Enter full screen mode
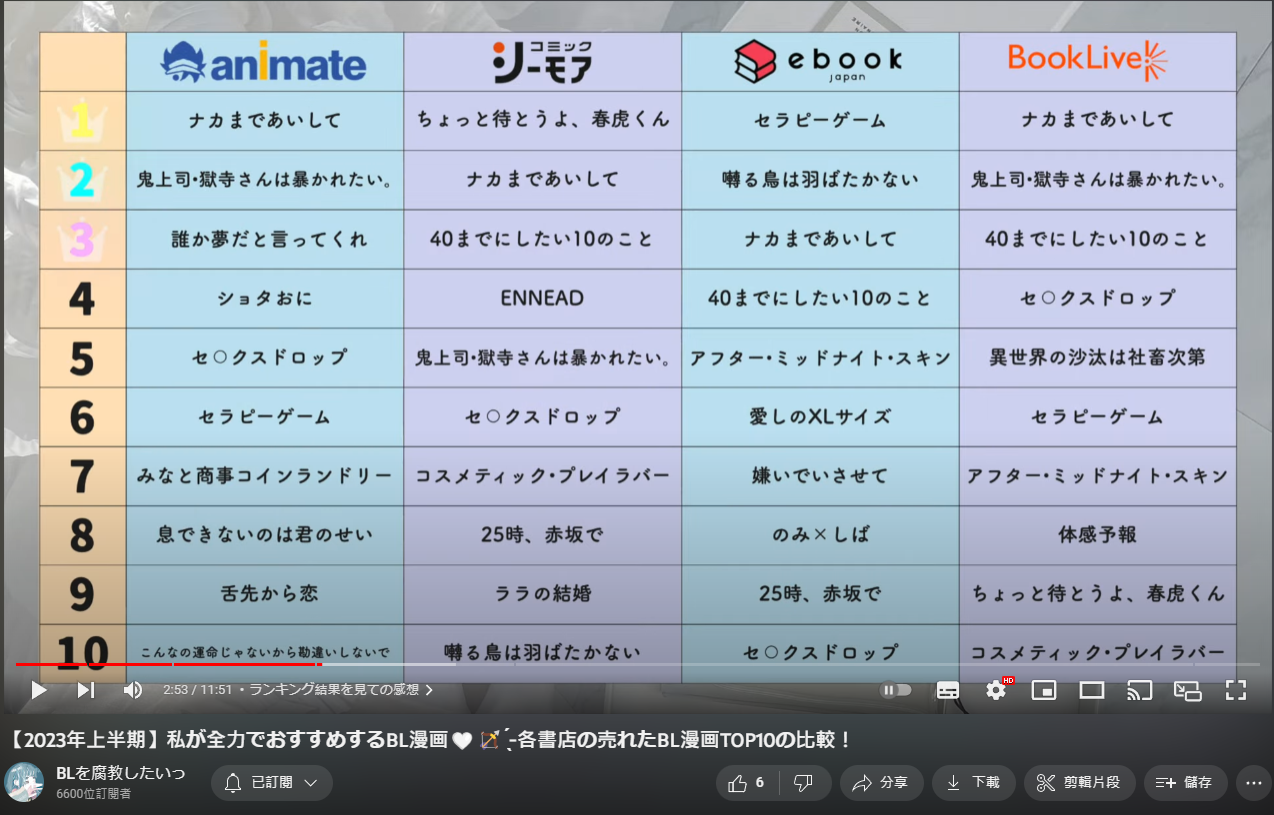This screenshot has width=1274, height=815. 1236,690
